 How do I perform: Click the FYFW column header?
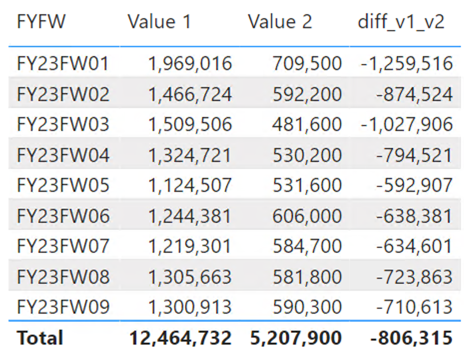(x=41, y=22)
